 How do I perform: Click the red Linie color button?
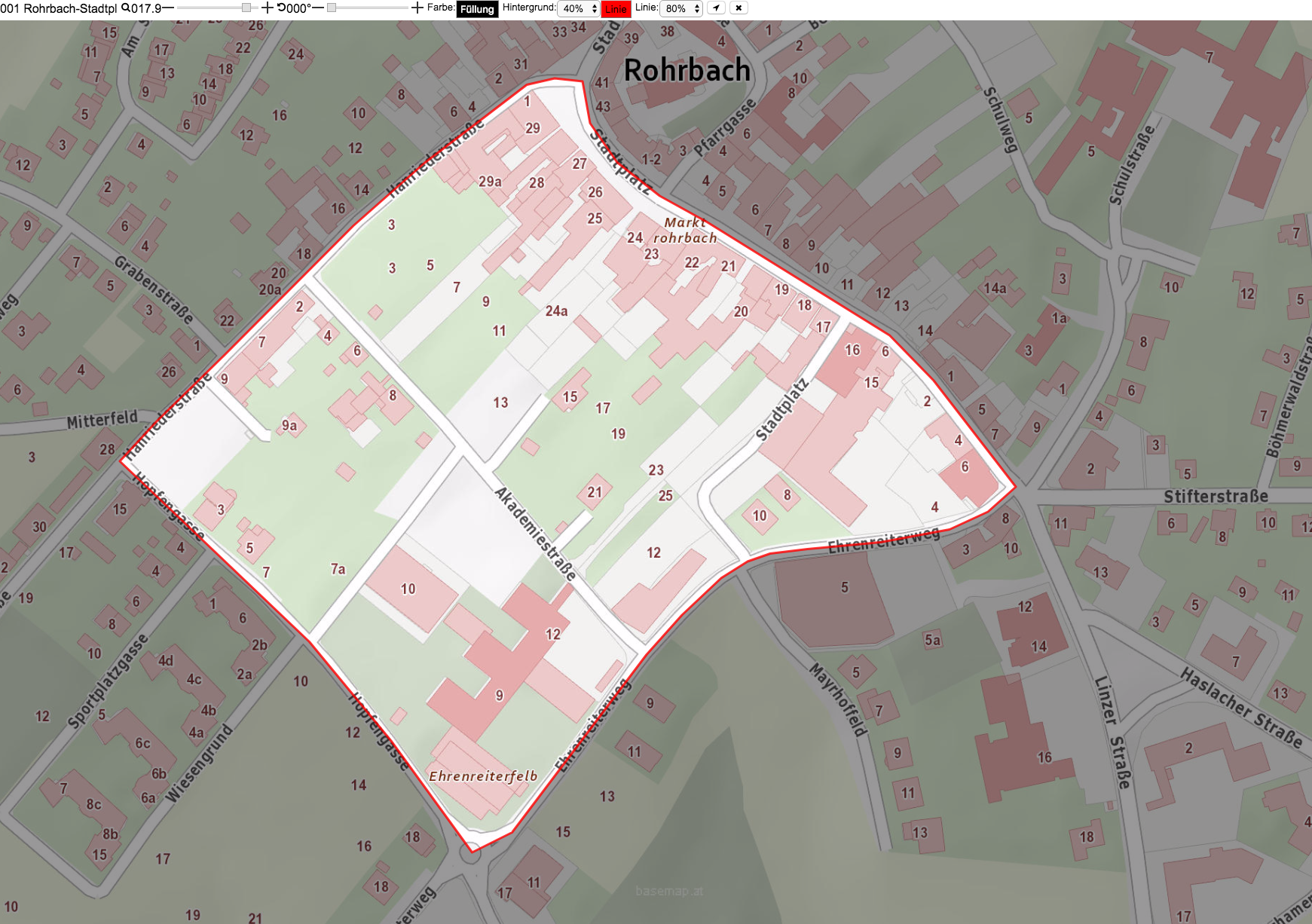click(x=616, y=9)
